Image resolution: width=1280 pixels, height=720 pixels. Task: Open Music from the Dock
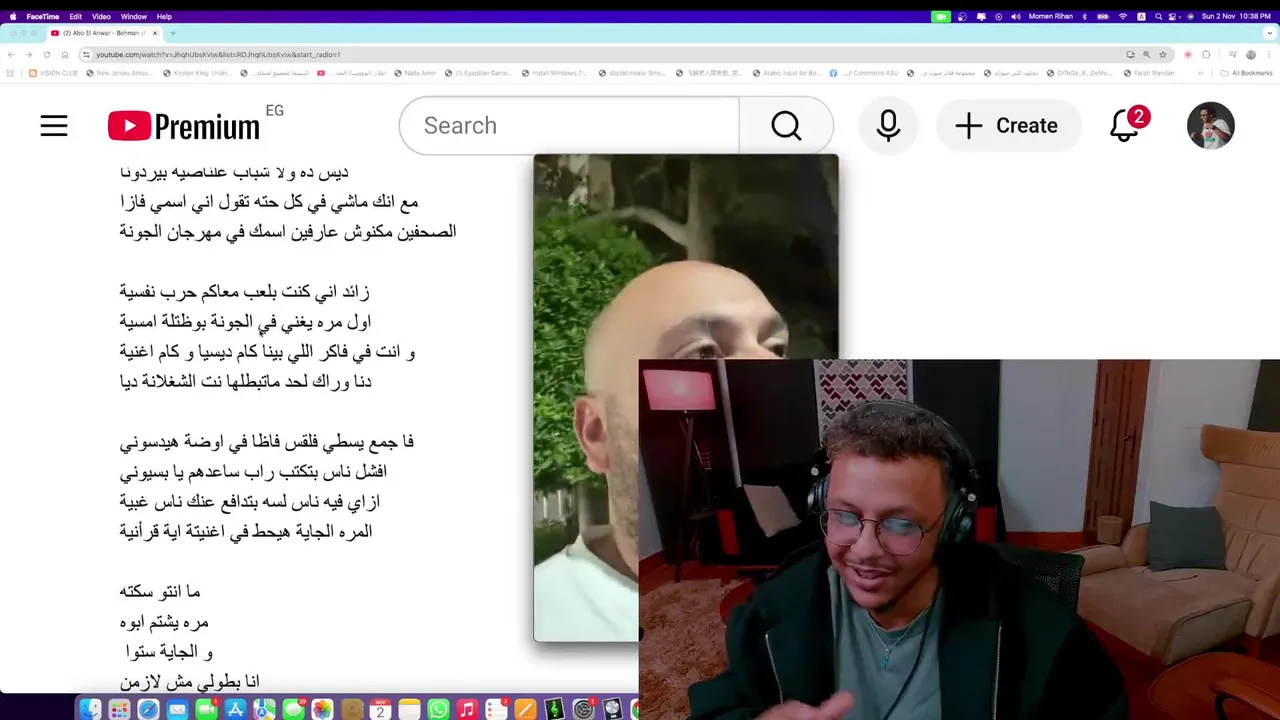pyautogui.click(x=467, y=709)
